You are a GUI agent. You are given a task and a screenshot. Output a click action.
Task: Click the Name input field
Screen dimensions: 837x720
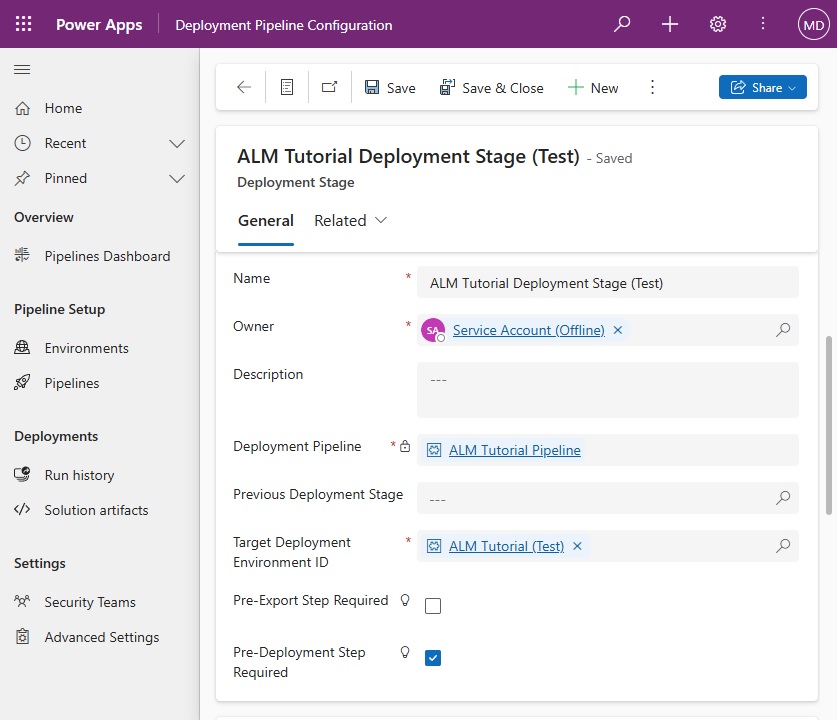[607, 282]
